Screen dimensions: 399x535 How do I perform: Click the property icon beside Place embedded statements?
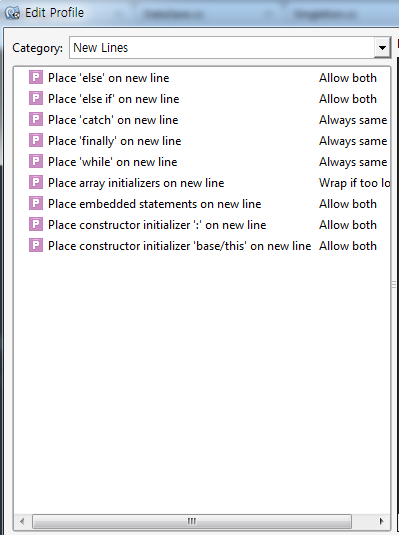36,203
